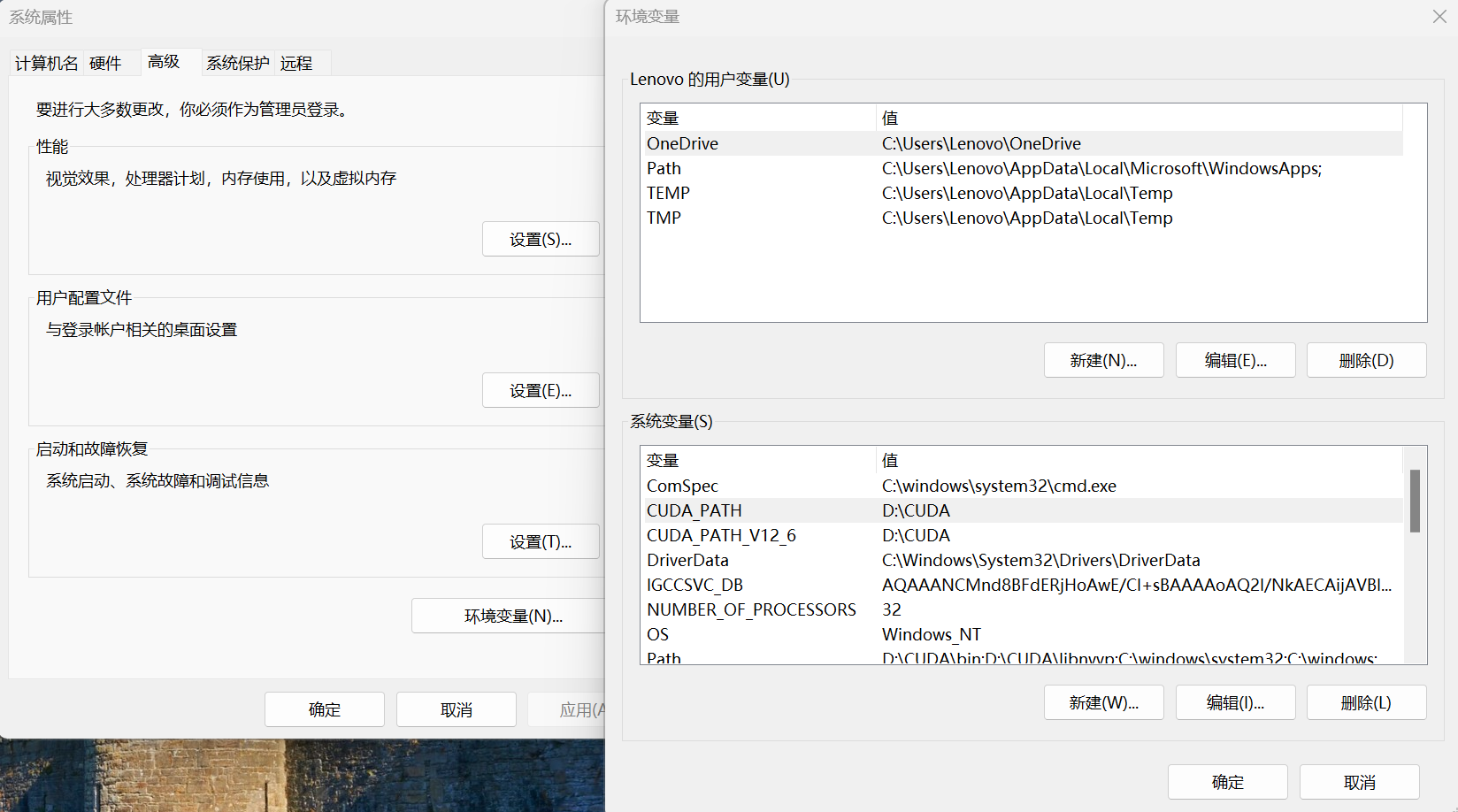
Task: Open performance 设置(S)... button
Action: [x=541, y=239]
